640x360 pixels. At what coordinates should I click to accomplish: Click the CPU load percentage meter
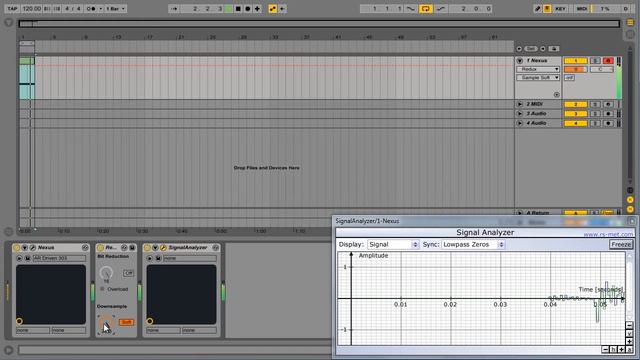pyautogui.click(x=604, y=9)
